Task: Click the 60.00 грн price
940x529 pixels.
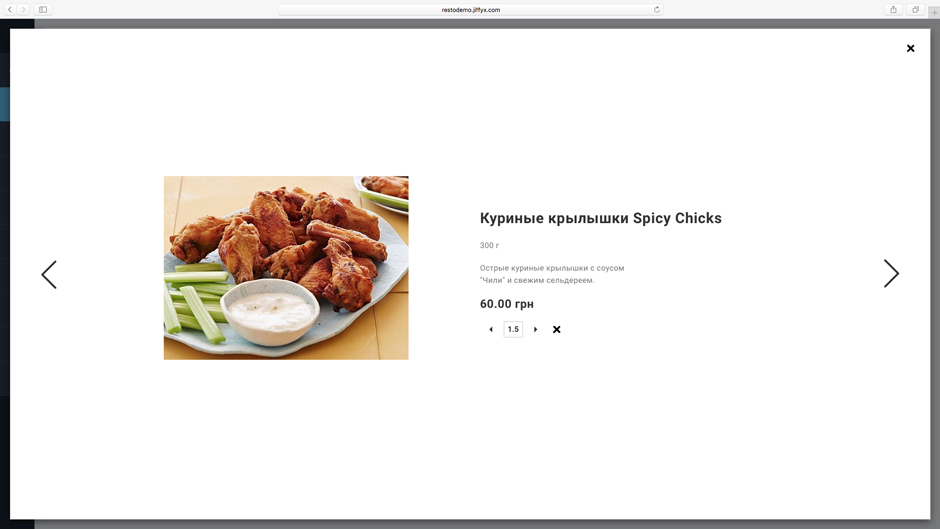Action: 506,304
